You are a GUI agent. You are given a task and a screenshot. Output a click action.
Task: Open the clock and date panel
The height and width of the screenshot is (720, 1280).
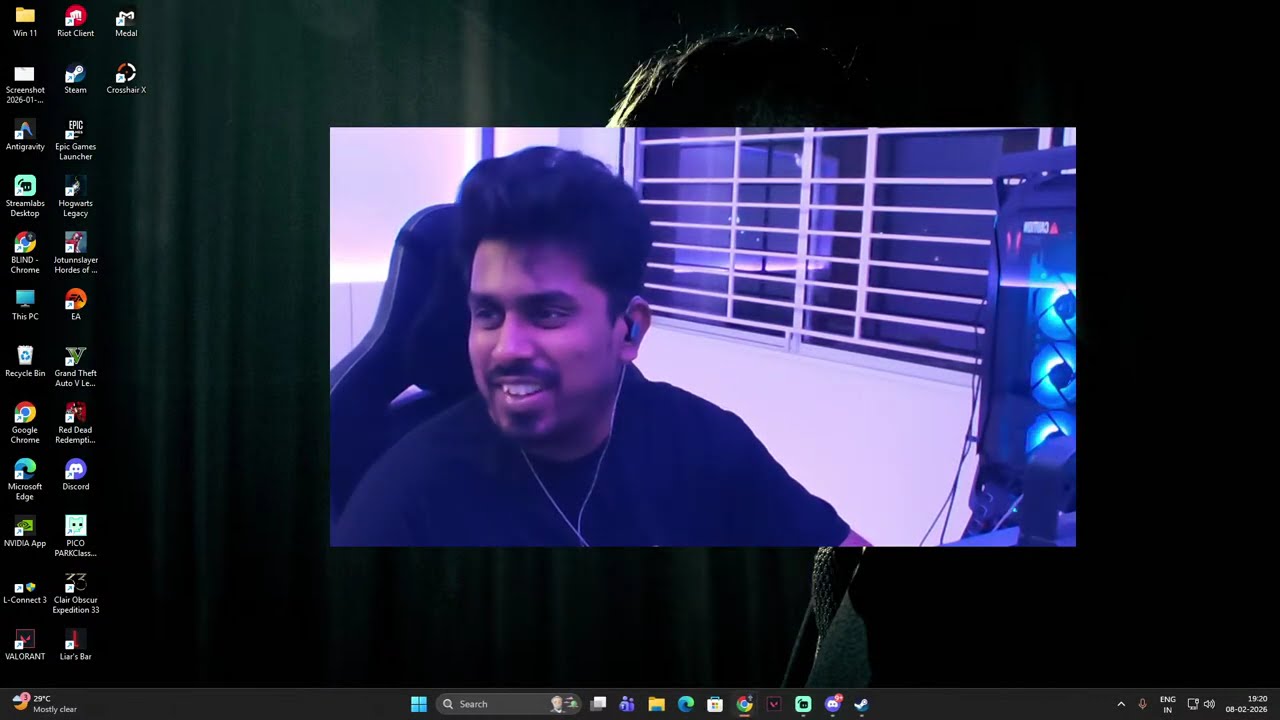pyautogui.click(x=1248, y=704)
